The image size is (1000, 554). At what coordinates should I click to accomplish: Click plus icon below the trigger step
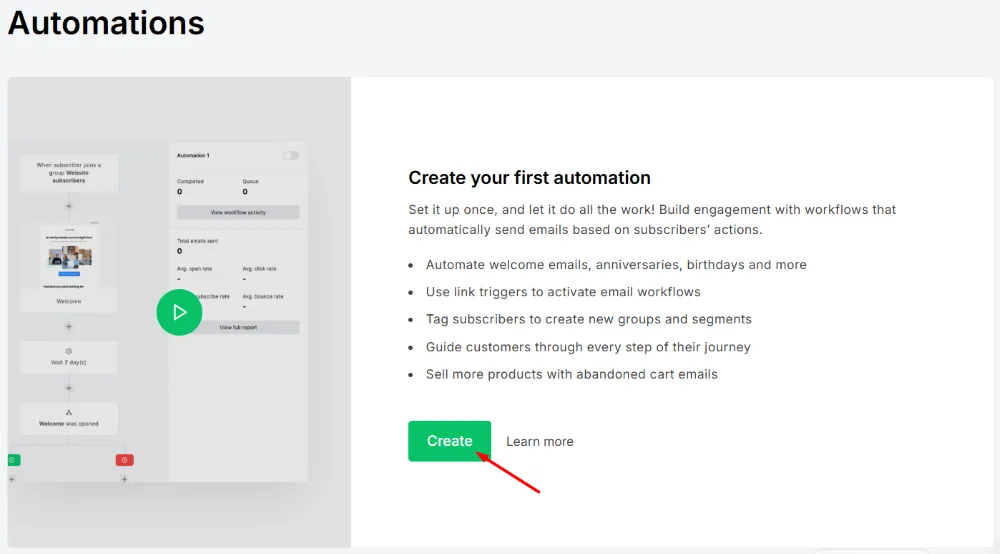(69, 206)
